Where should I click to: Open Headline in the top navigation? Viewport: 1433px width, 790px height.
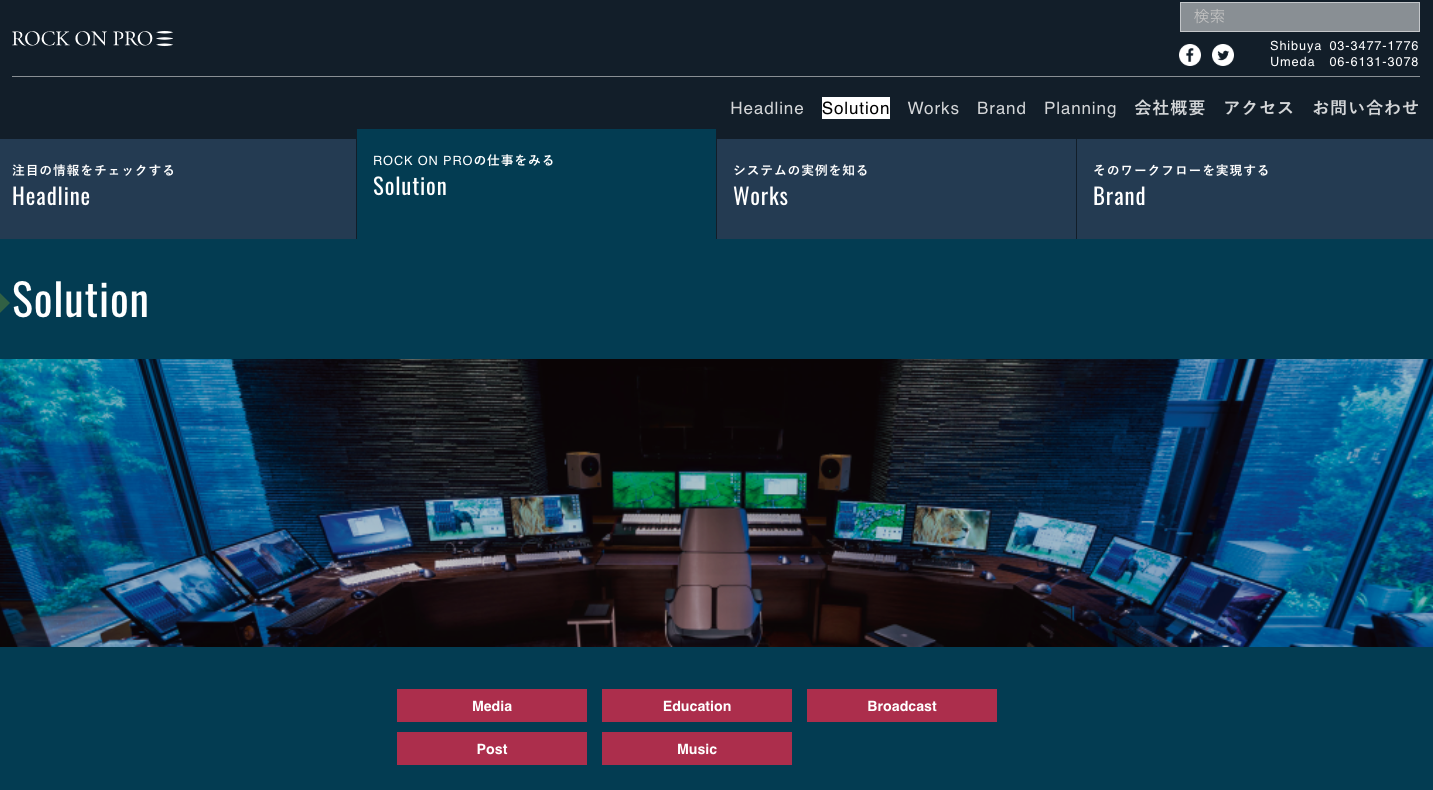[767, 108]
